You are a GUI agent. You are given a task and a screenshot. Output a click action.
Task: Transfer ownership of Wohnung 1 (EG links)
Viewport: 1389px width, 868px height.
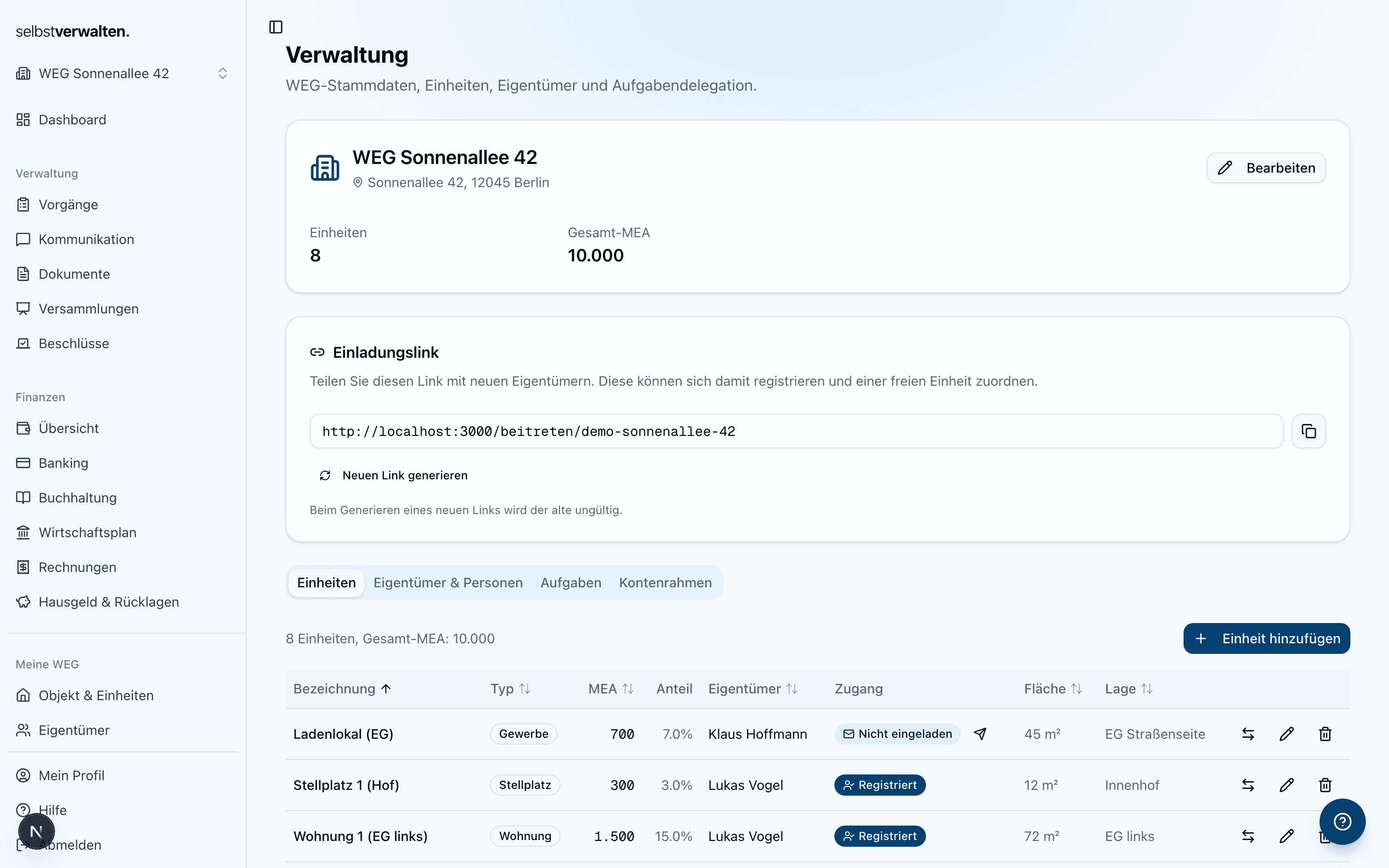(1248, 836)
